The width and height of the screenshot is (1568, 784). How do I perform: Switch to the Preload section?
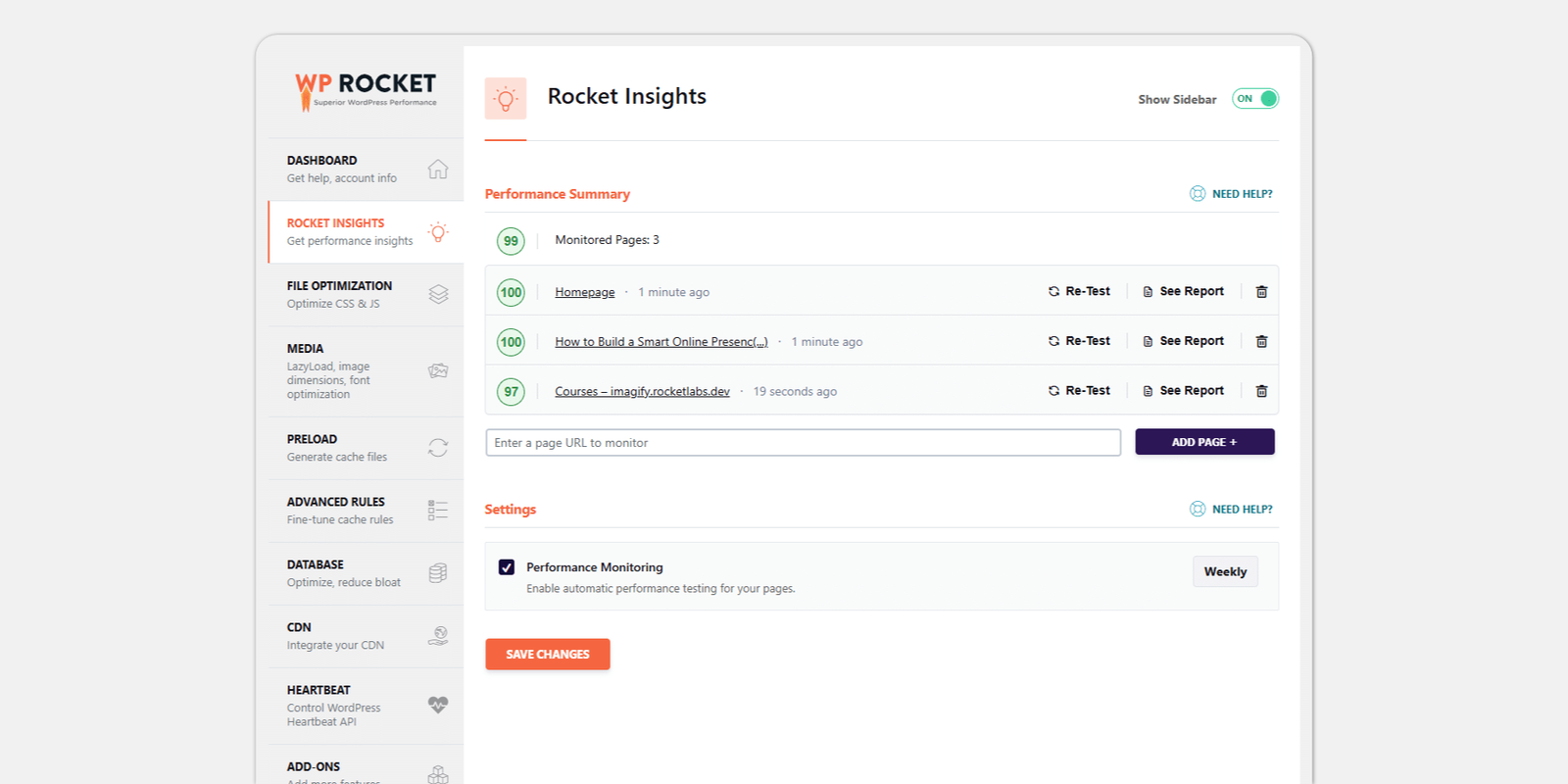(x=366, y=448)
